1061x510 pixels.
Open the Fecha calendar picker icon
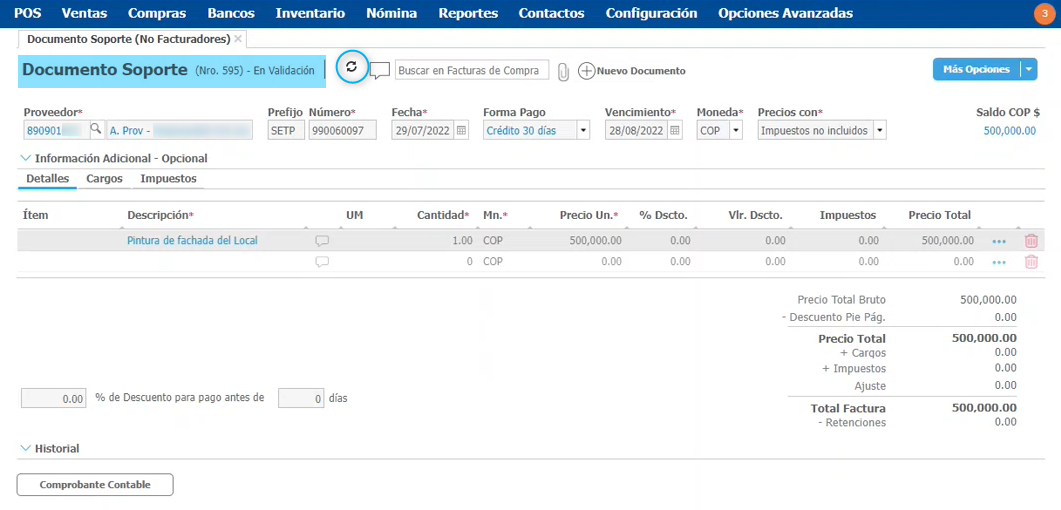(x=461, y=130)
